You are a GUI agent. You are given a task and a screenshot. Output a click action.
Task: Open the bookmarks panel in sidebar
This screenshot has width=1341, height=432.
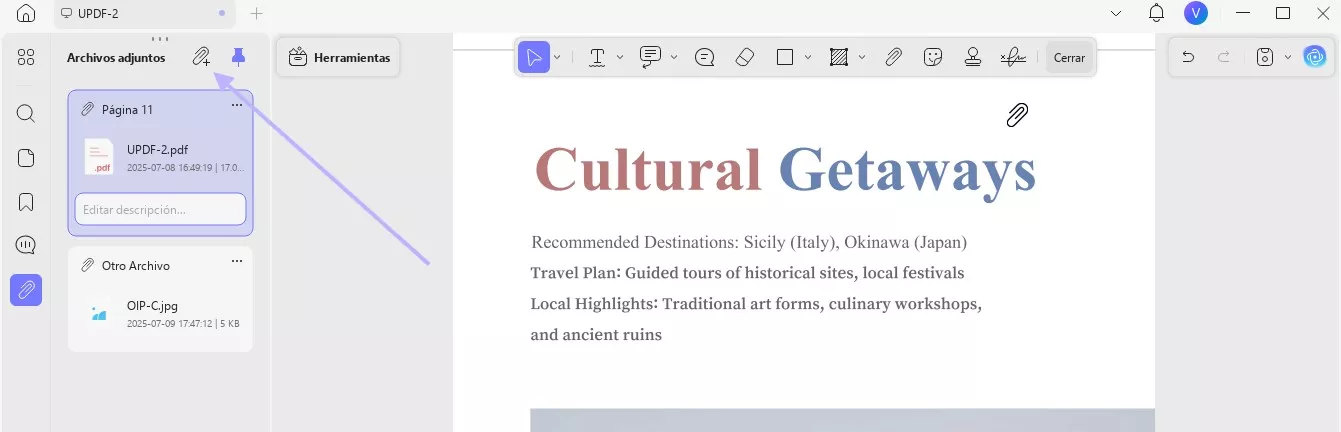pyautogui.click(x=26, y=202)
